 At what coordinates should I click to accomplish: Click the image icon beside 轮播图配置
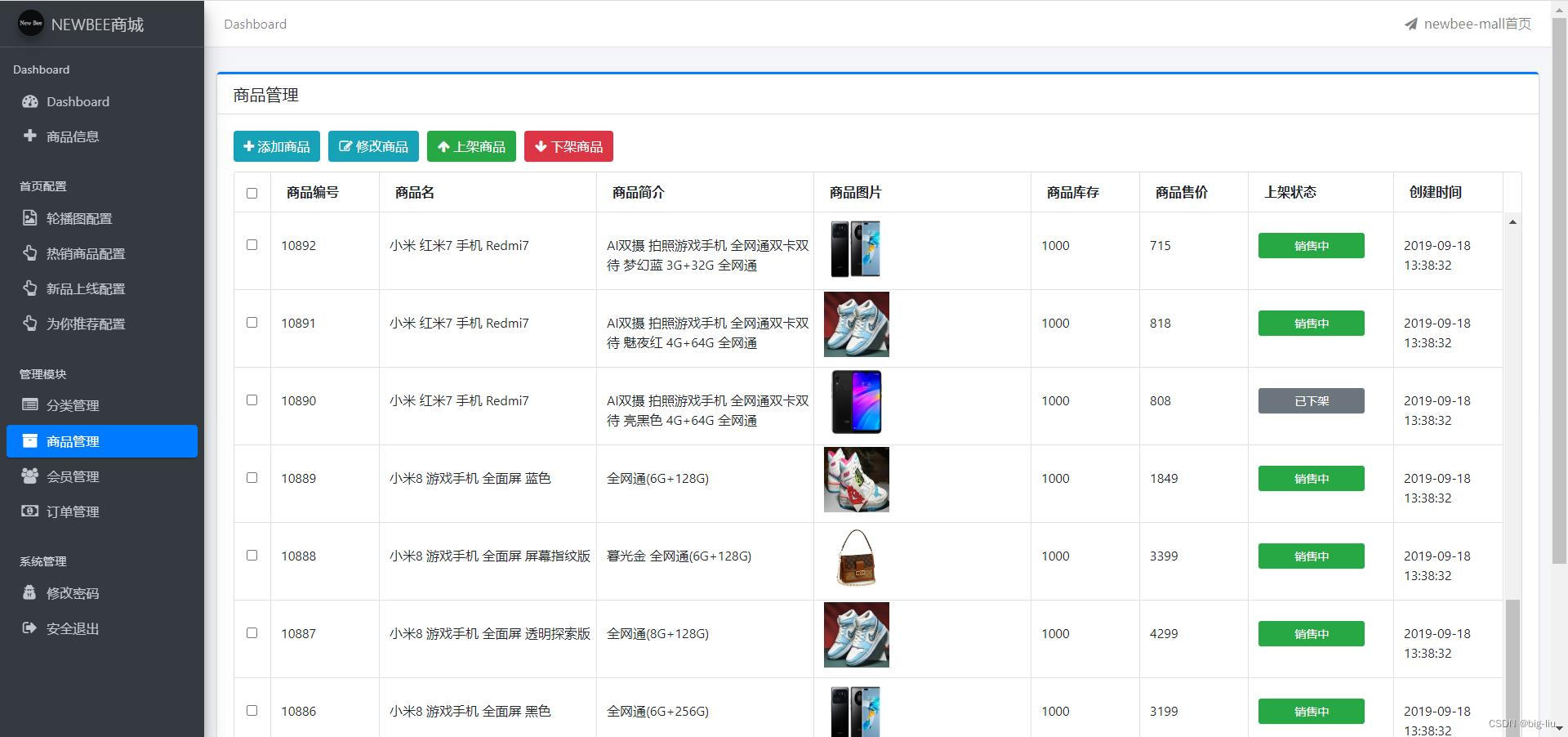(30, 218)
